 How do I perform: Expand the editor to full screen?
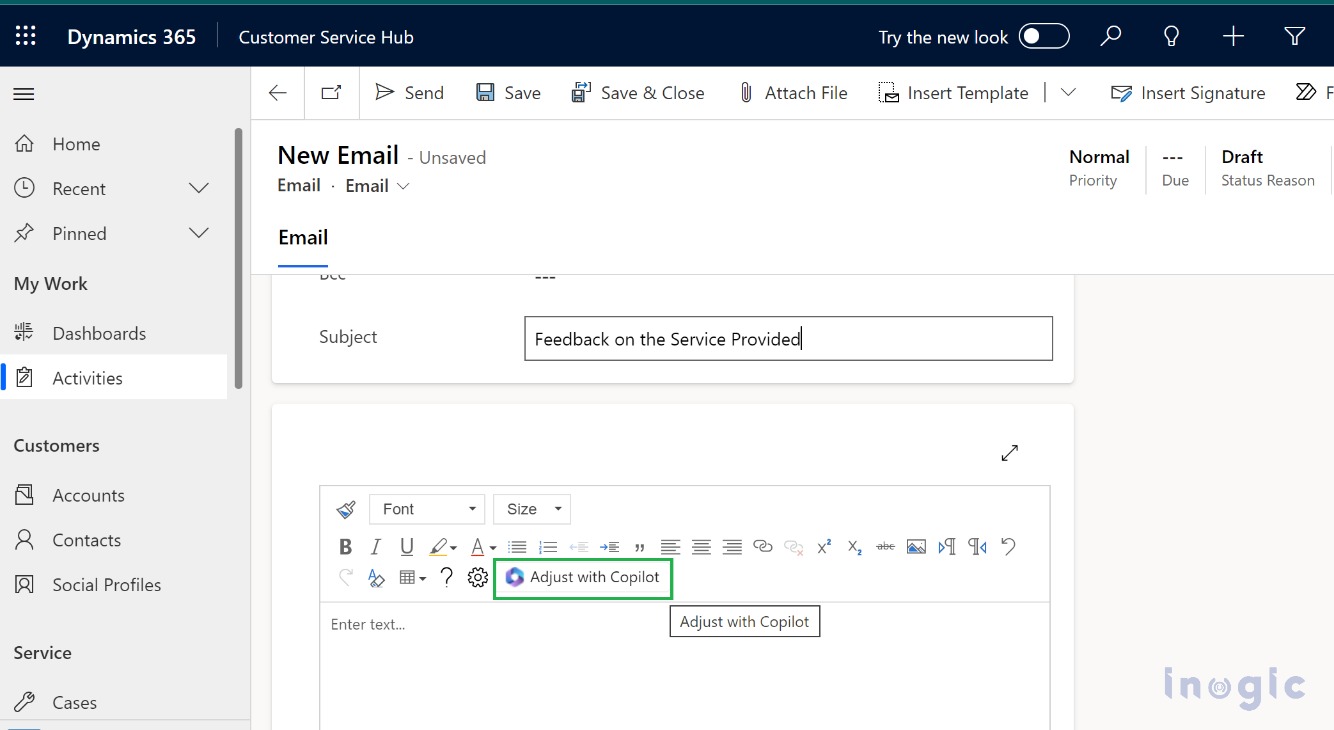(1010, 453)
